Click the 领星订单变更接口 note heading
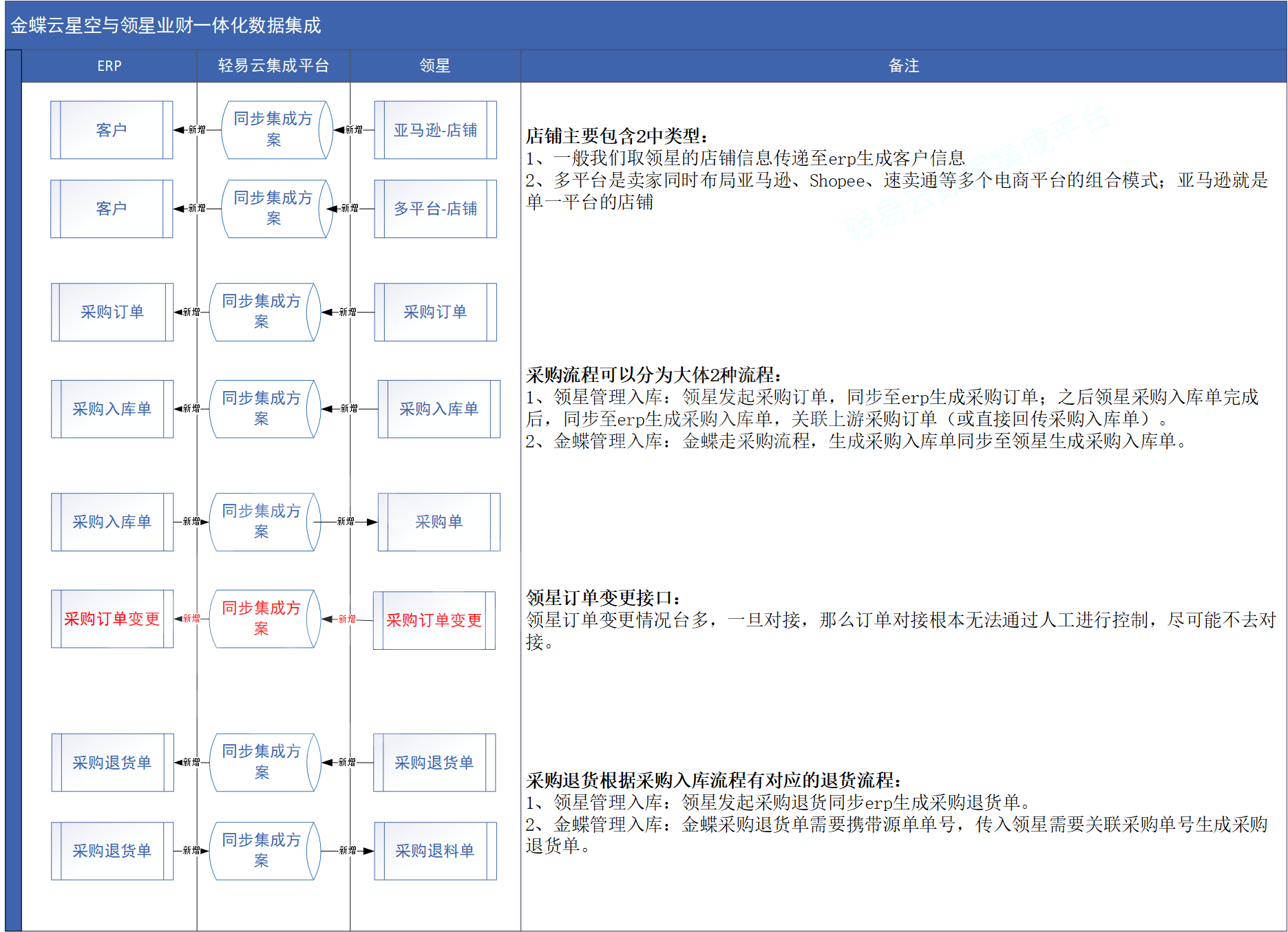 pos(604,597)
